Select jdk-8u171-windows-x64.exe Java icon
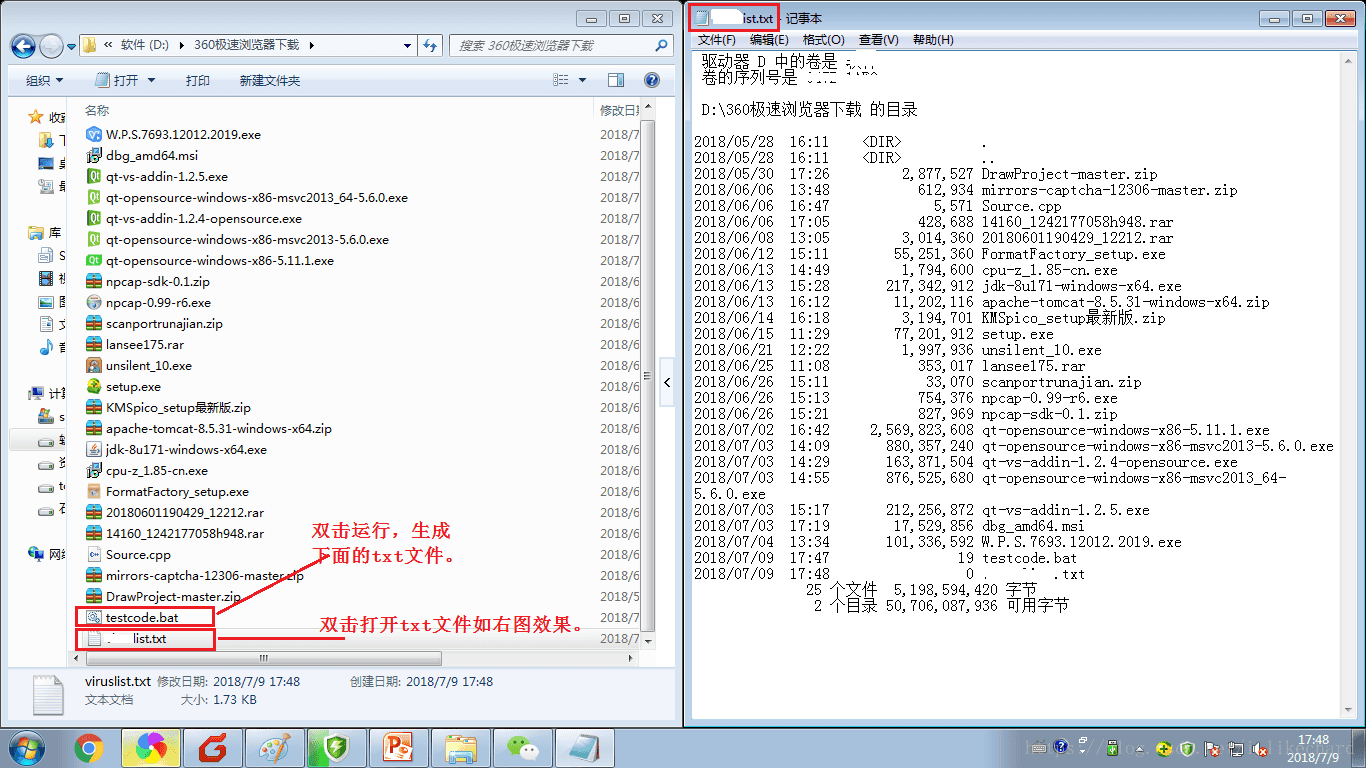The width and height of the screenshot is (1366, 768). coord(95,449)
